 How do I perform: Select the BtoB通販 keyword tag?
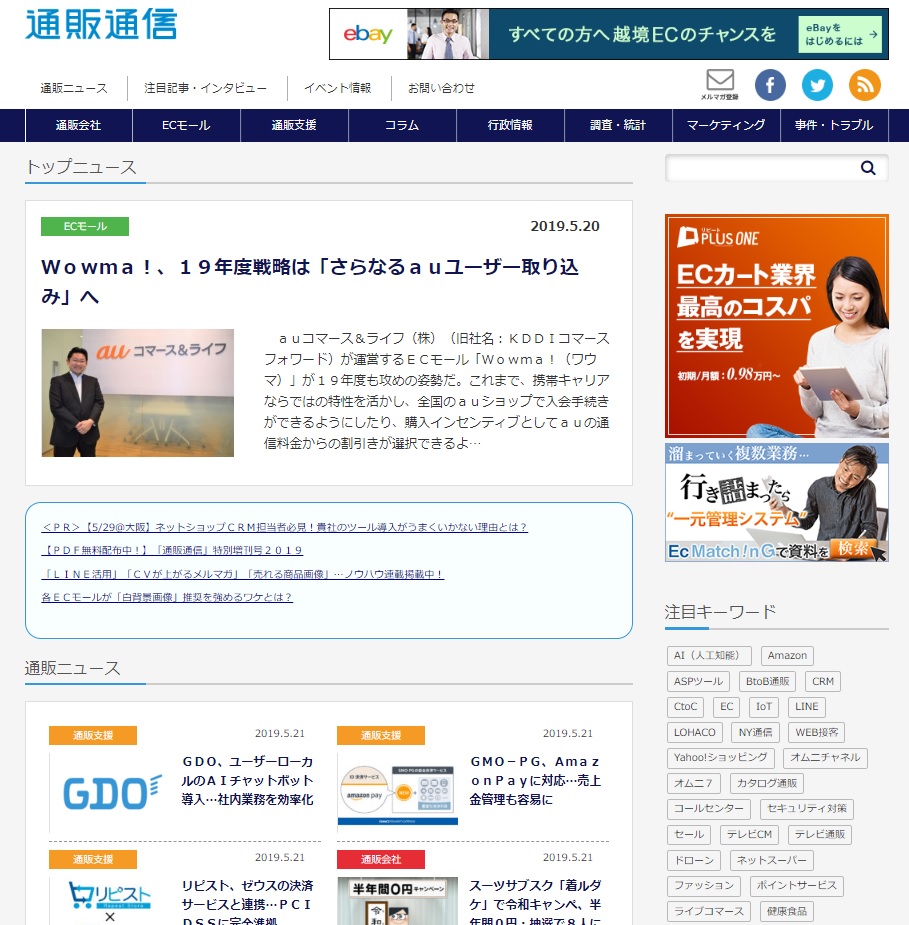[767, 681]
